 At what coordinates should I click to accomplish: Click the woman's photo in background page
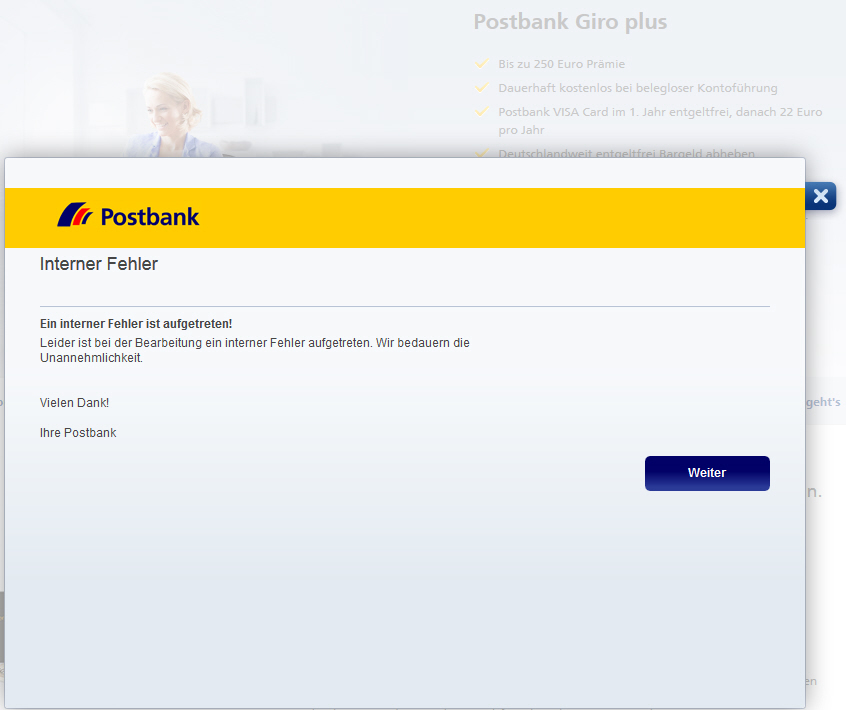(172, 116)
